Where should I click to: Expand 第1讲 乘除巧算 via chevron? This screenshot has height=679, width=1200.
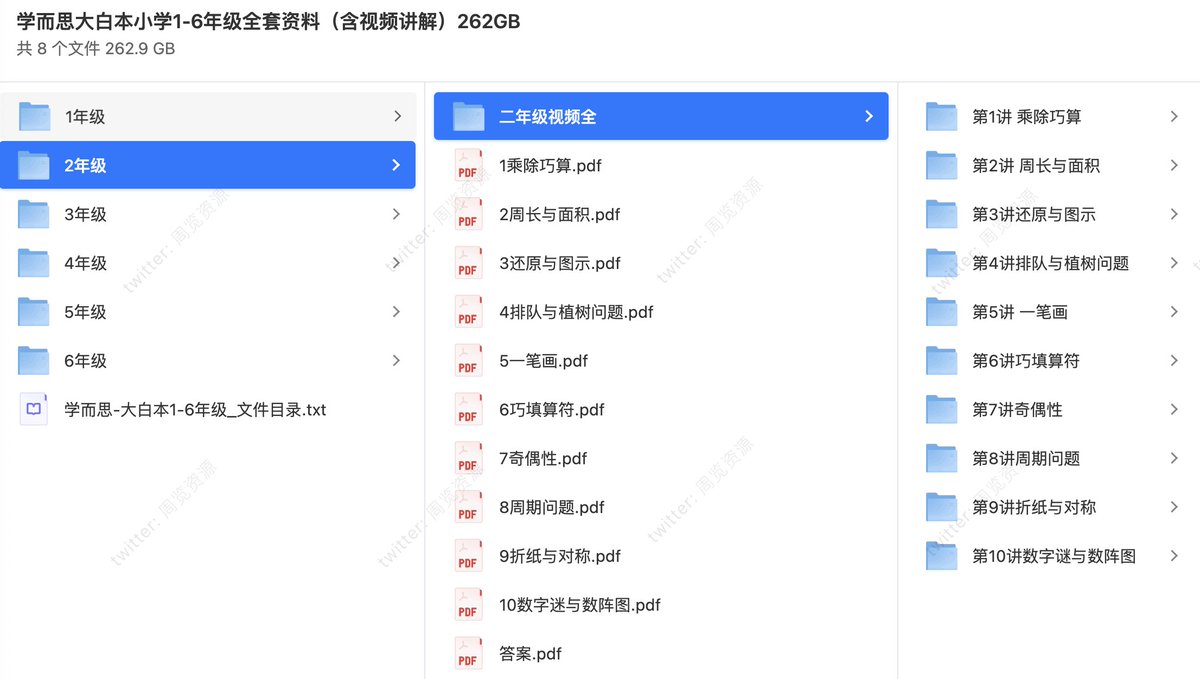(1174, 117)
